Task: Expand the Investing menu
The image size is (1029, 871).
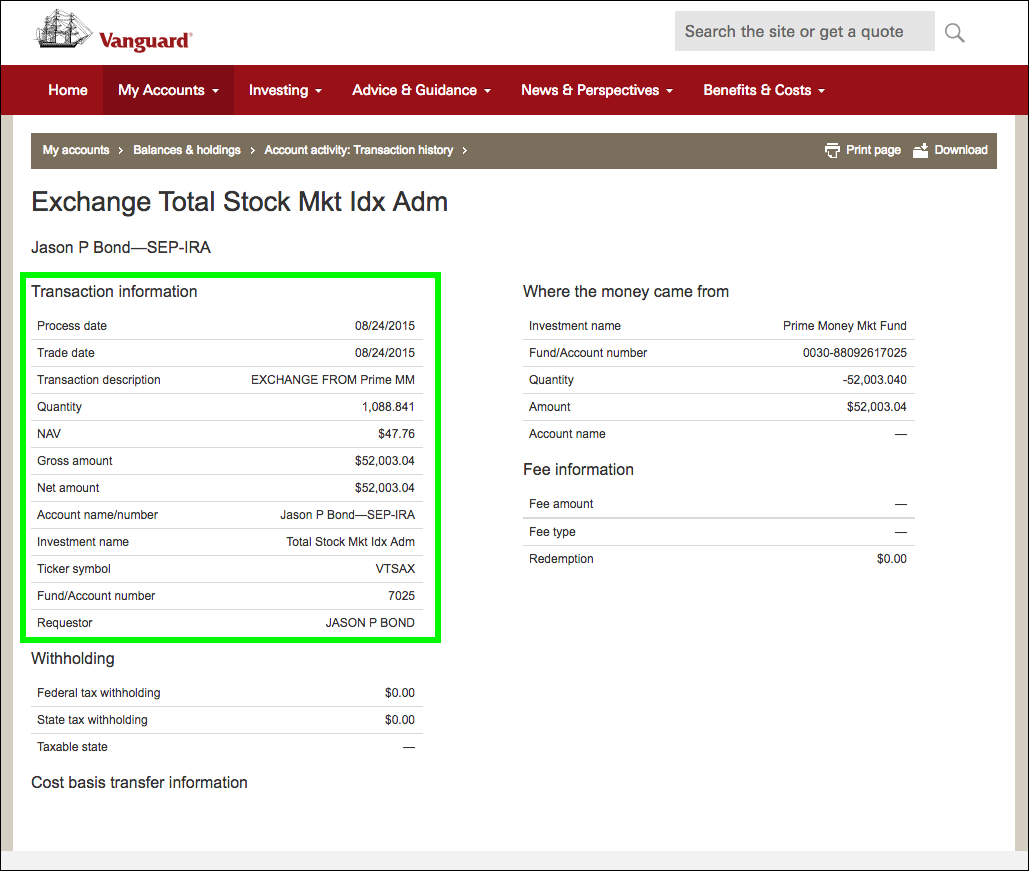Action: (x=285, y=90)
